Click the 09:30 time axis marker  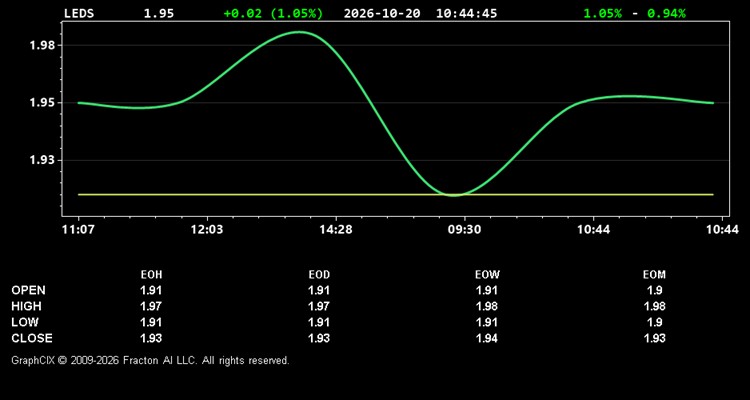465,230
